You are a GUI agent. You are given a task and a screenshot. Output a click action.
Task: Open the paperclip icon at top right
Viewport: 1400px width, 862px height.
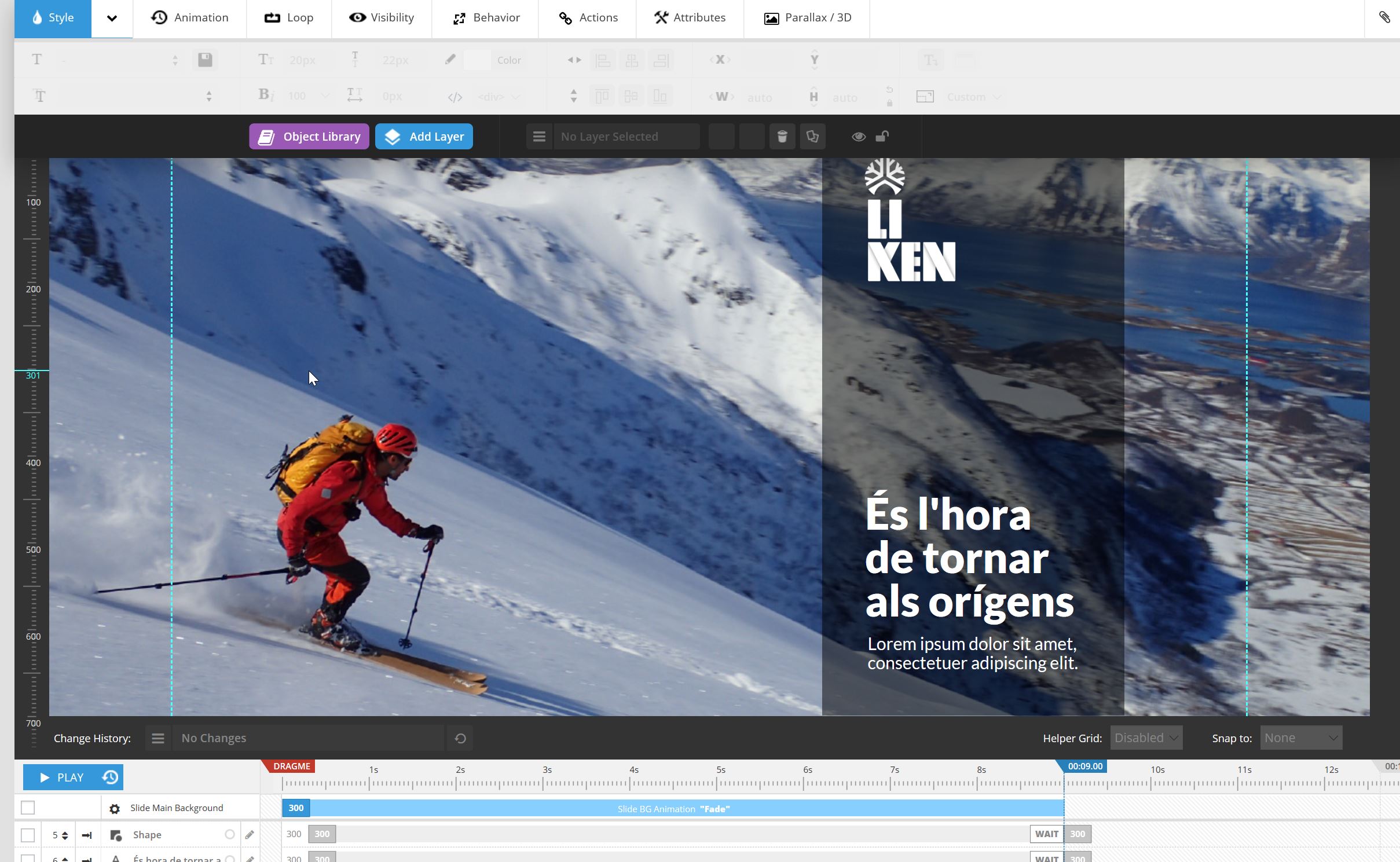[1384, 17]
